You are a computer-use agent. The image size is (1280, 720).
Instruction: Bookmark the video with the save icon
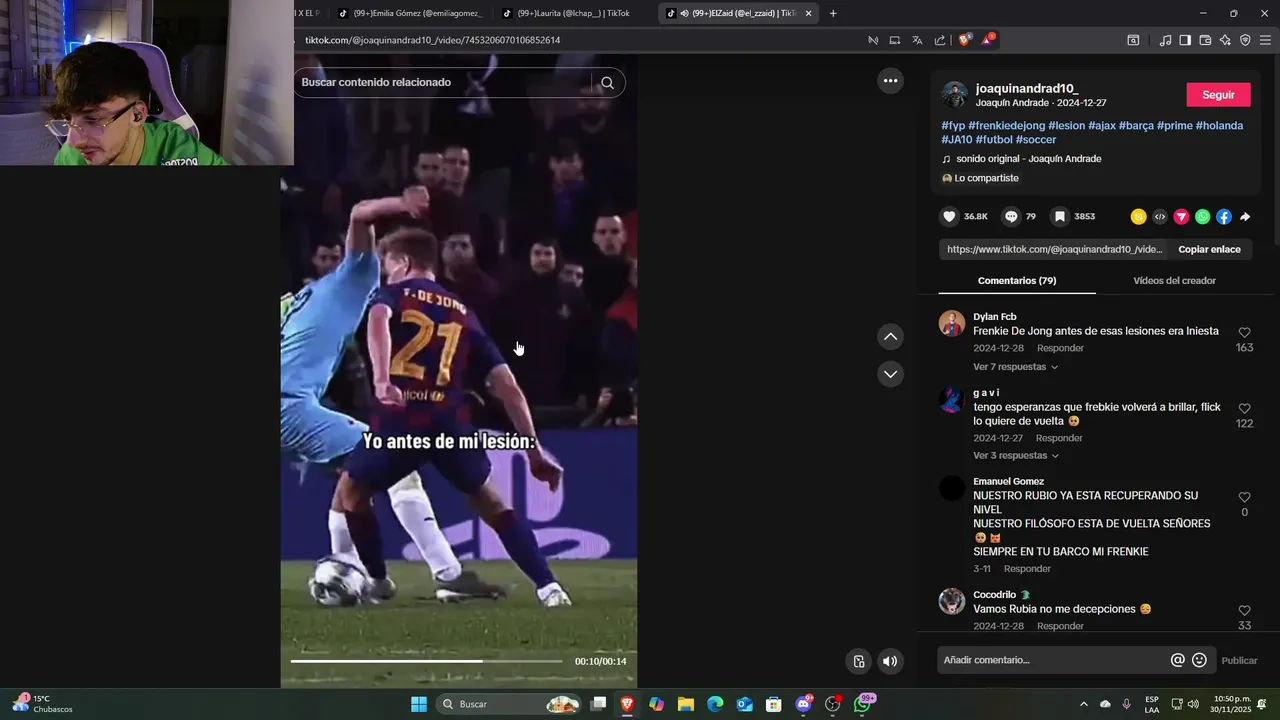tap(1060, 216)
